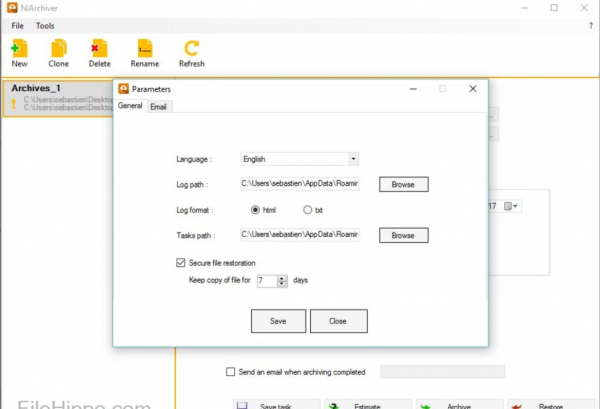The width and height of the screenshot is (600, 409).
Task: Click Browse next to Log path
Action: click(x=403, y=184)
